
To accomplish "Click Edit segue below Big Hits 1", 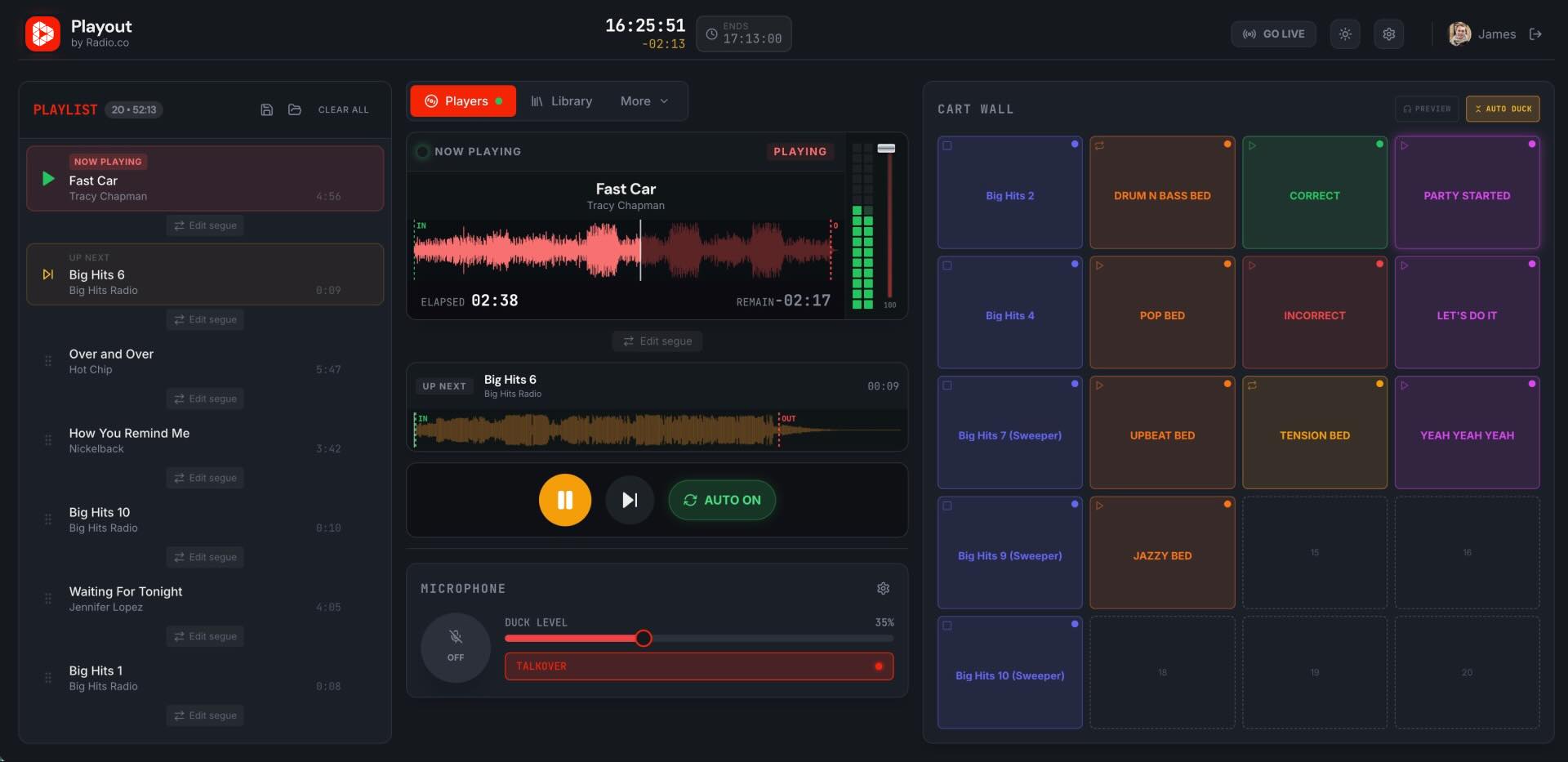I will pyautogui.click(x=205, y=715).
